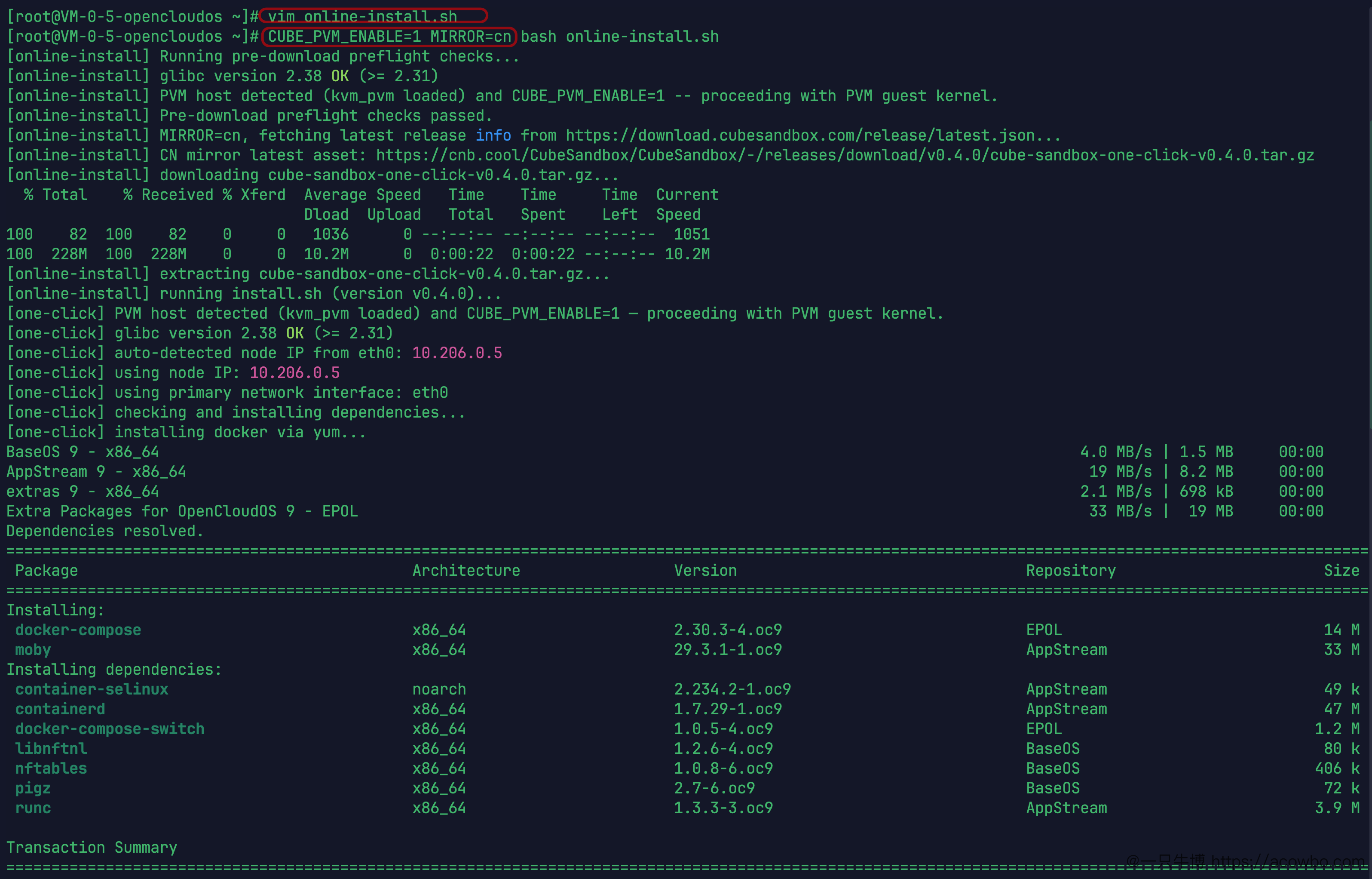Screen dimensions: 1372x879
Task: Select the 'docker-compose-switch' package name
Action: click(110, 729)
